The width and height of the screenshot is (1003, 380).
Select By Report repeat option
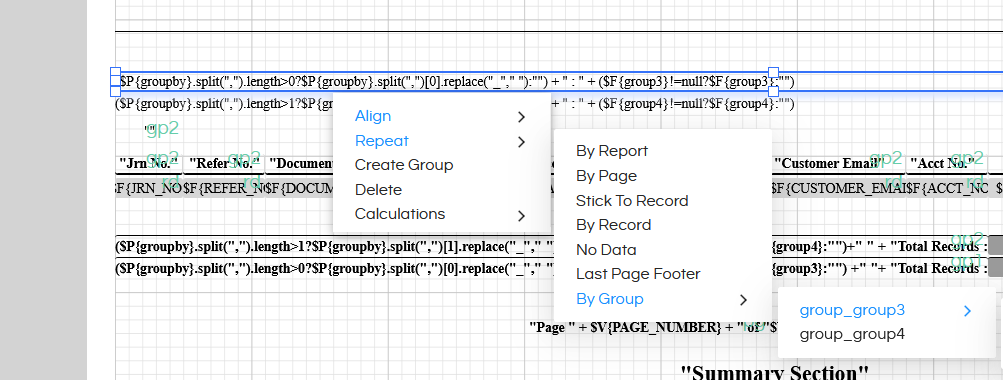(612, 151)
